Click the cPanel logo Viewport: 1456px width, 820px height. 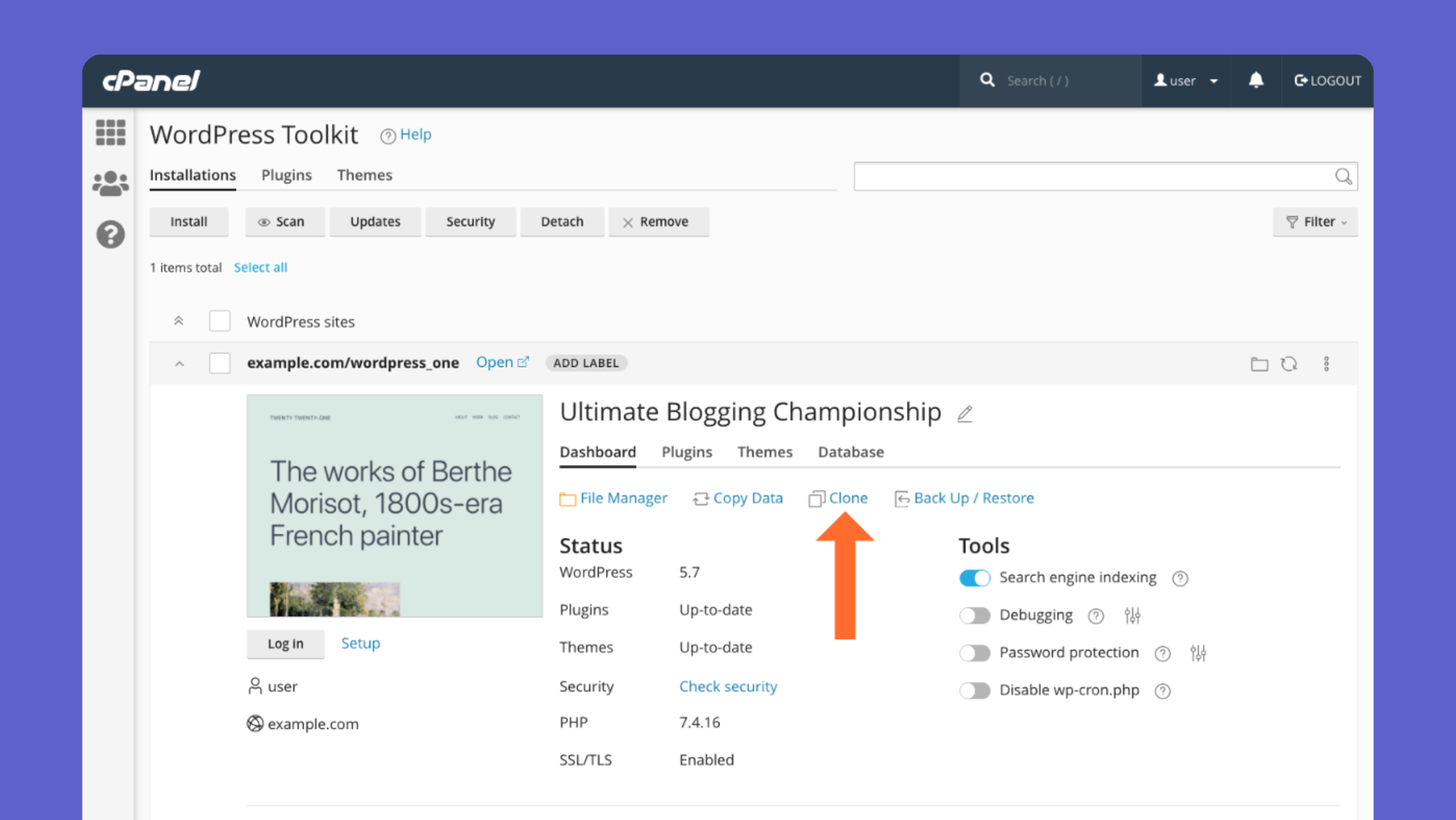(151, 80)
